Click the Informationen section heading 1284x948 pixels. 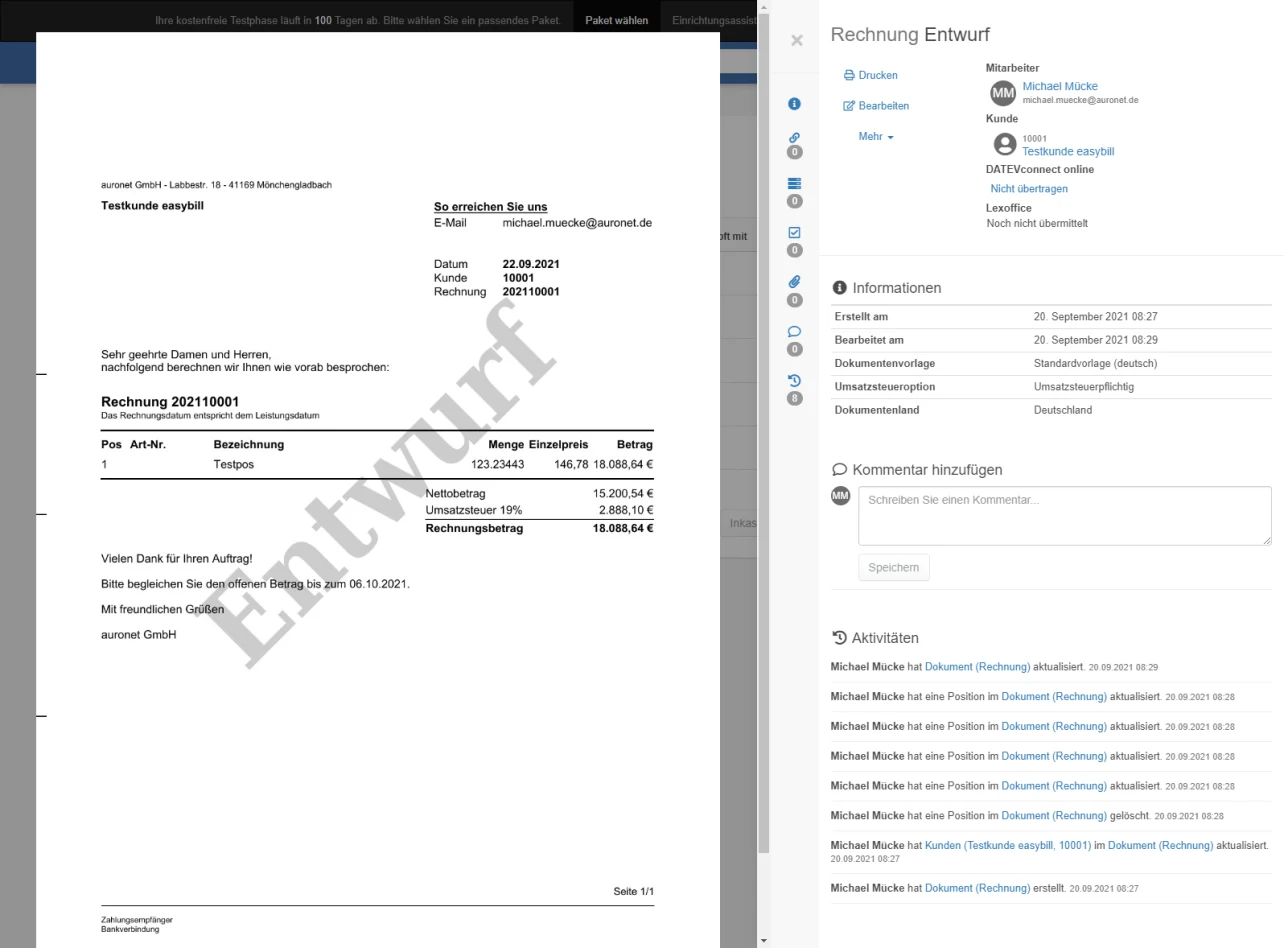887,288
